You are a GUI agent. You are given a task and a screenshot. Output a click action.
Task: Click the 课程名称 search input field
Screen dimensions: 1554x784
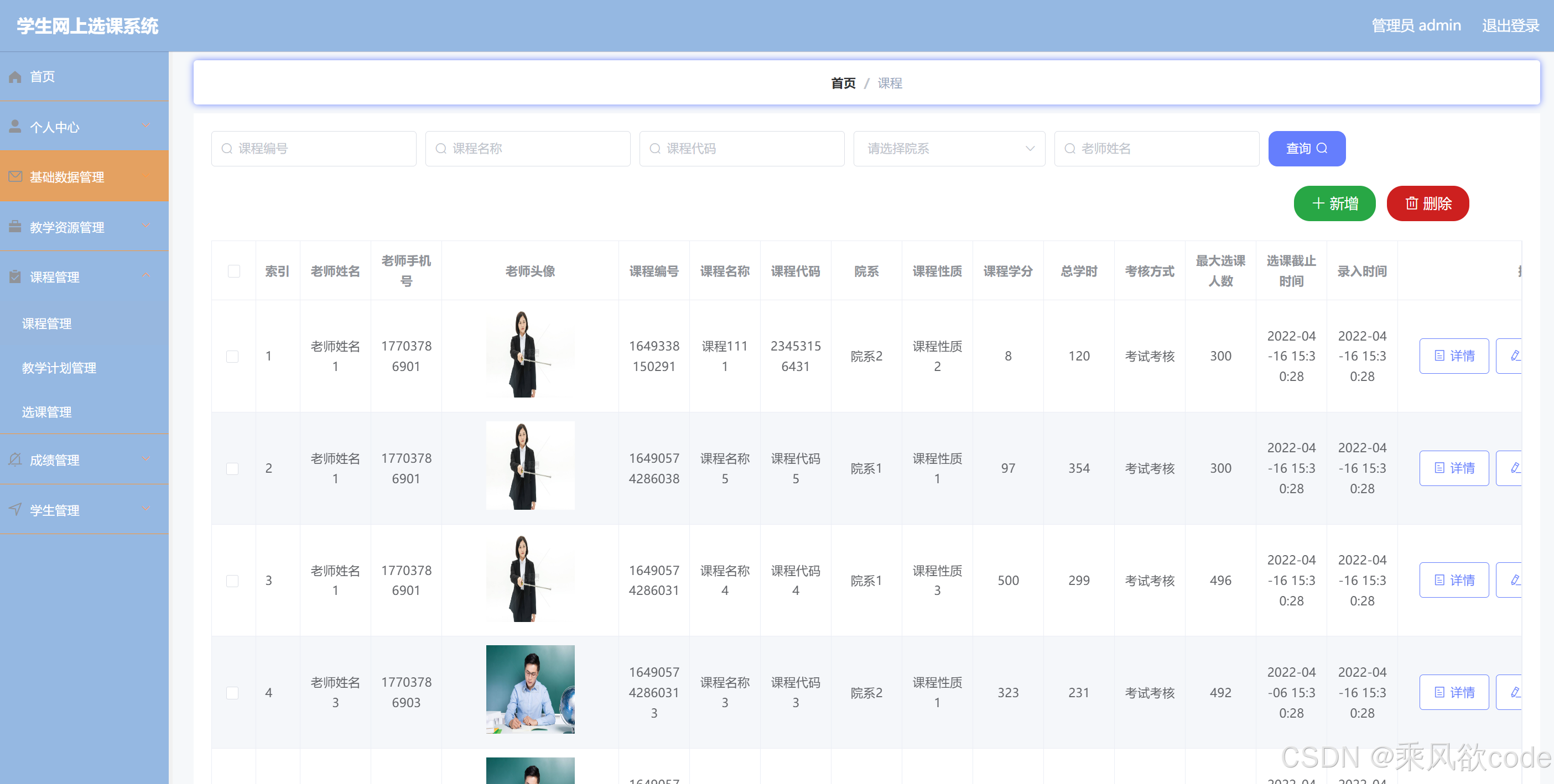(x=528, y=148)
